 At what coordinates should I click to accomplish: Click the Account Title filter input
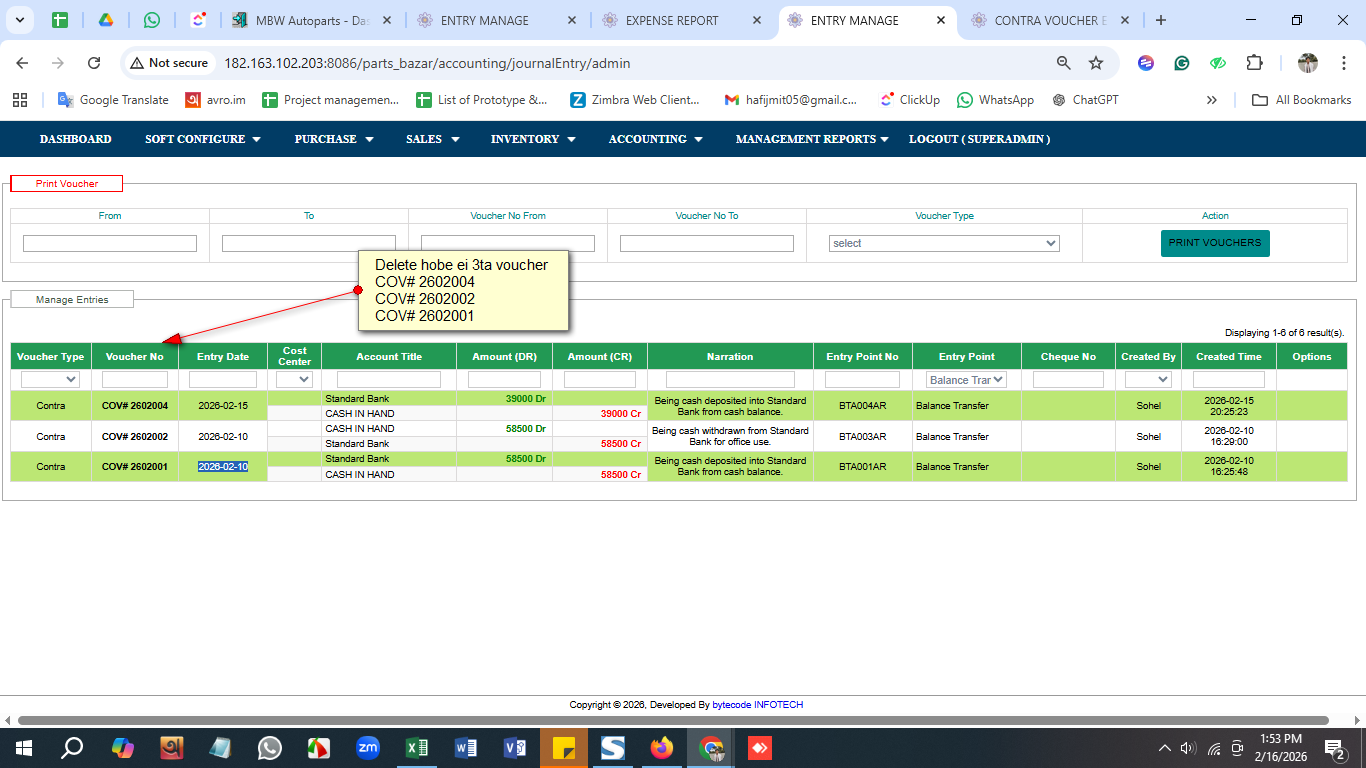point(389,380)
